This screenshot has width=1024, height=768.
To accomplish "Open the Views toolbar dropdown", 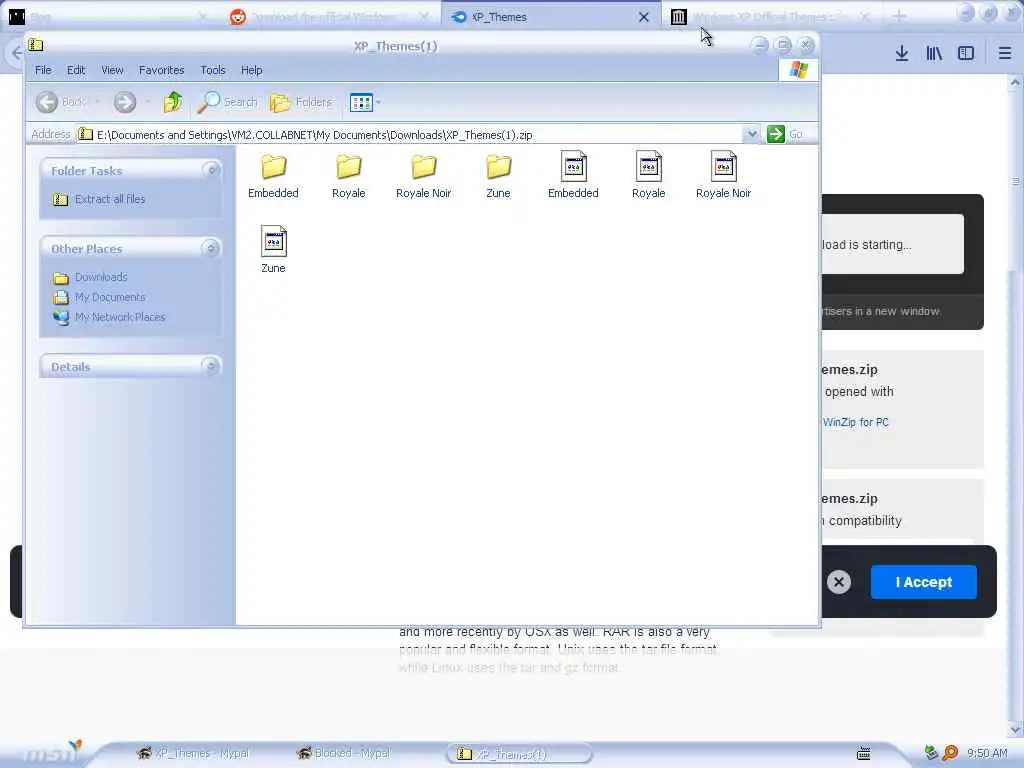I will [x=365, y=102].
